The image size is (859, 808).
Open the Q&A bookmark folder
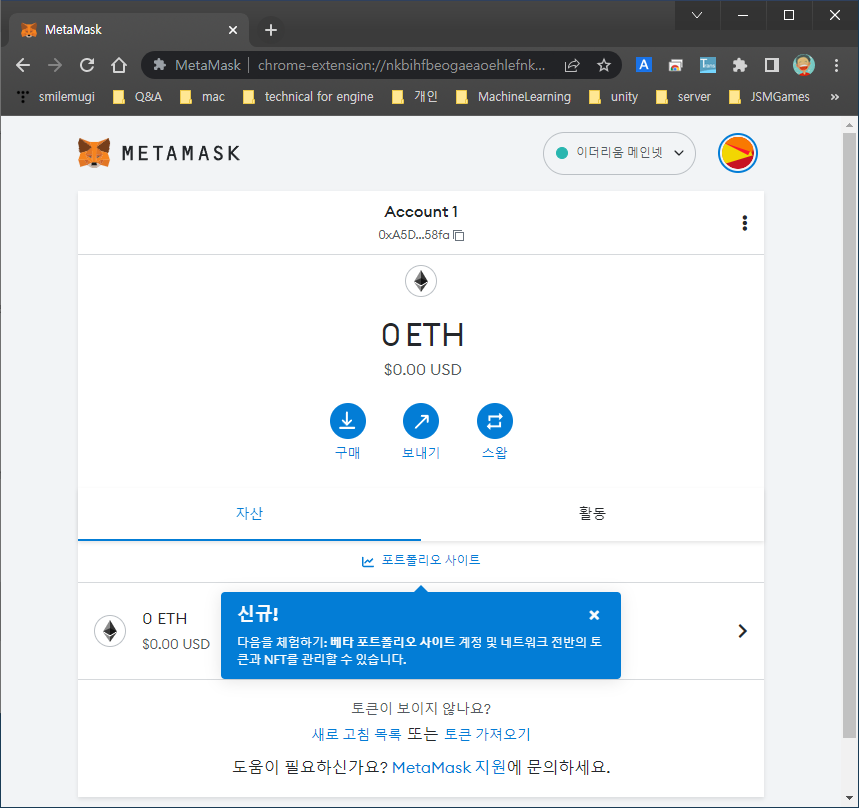coord(138,97)
